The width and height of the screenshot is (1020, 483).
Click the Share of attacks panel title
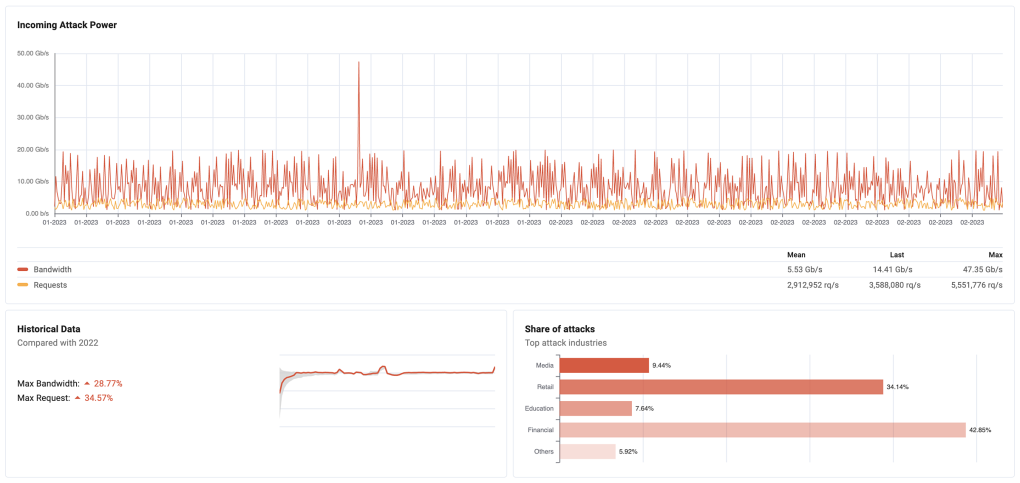[560, 328]
